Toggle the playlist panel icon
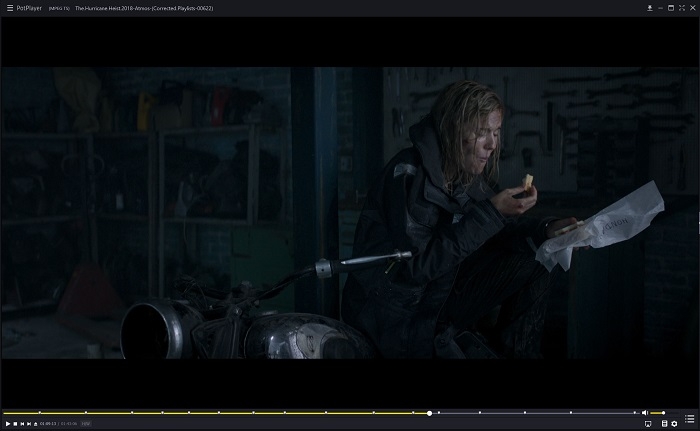The height and width of the screenshot is (431, 700). coord(690,418)
